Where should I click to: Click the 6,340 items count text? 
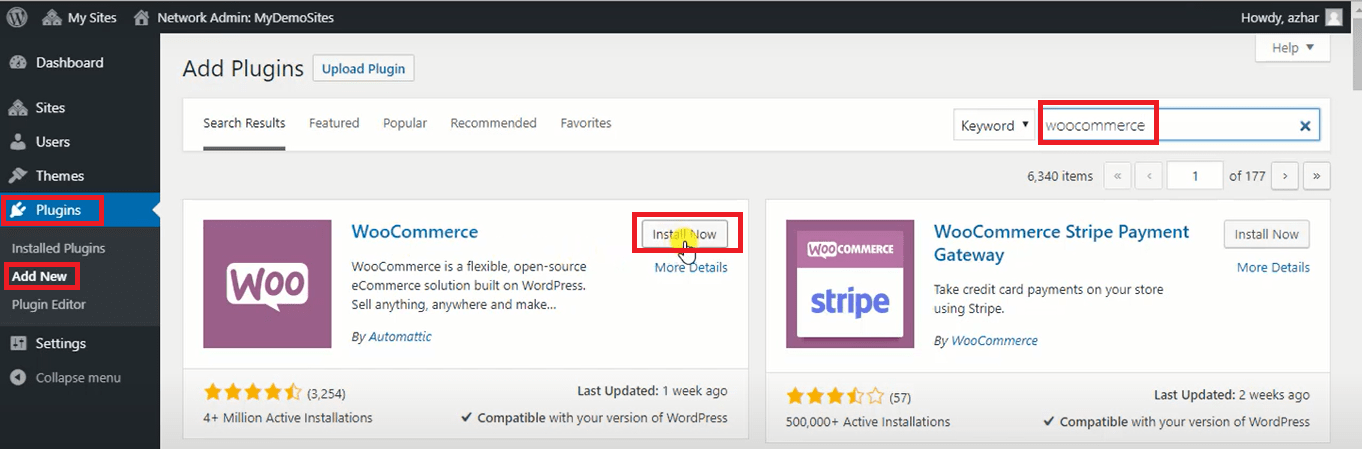click(1060, 176)
